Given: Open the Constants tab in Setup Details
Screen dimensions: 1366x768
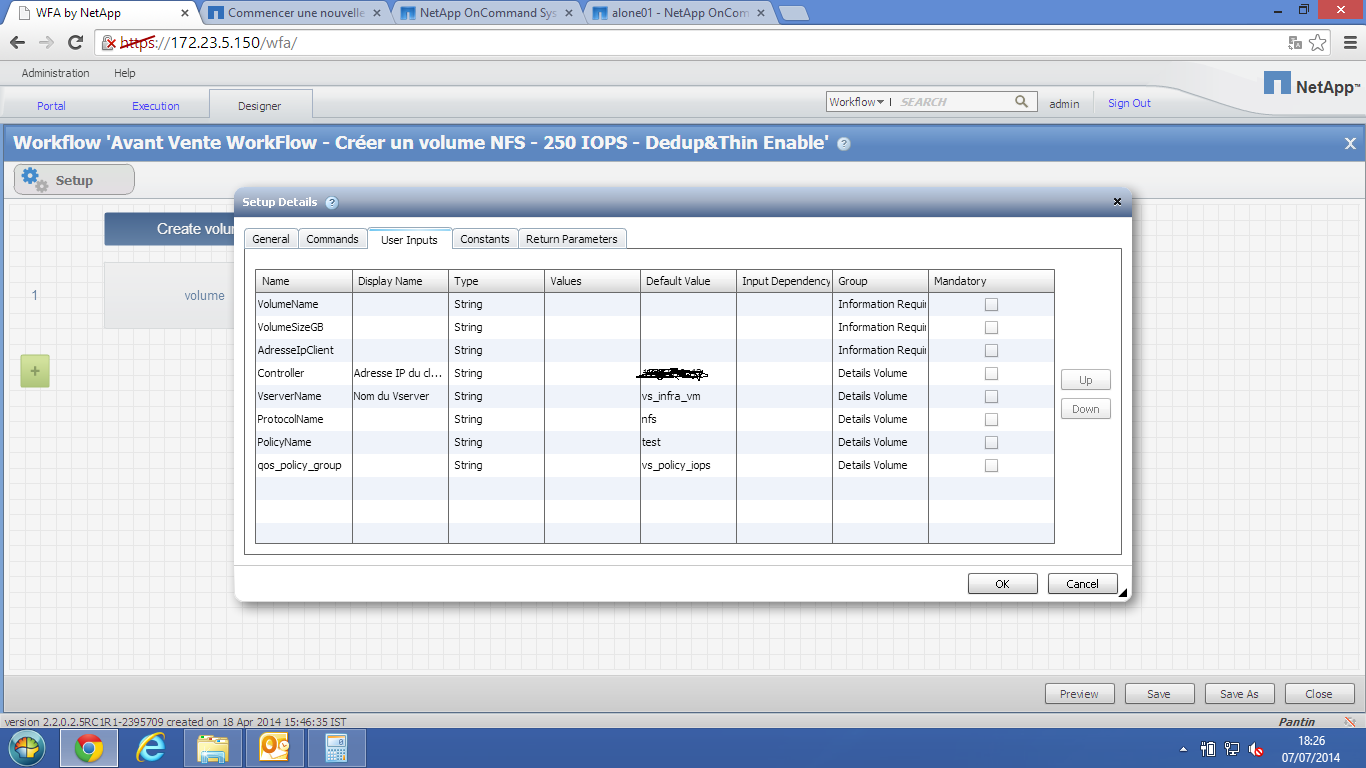Looking at the screenshot, I should (485, 239).
